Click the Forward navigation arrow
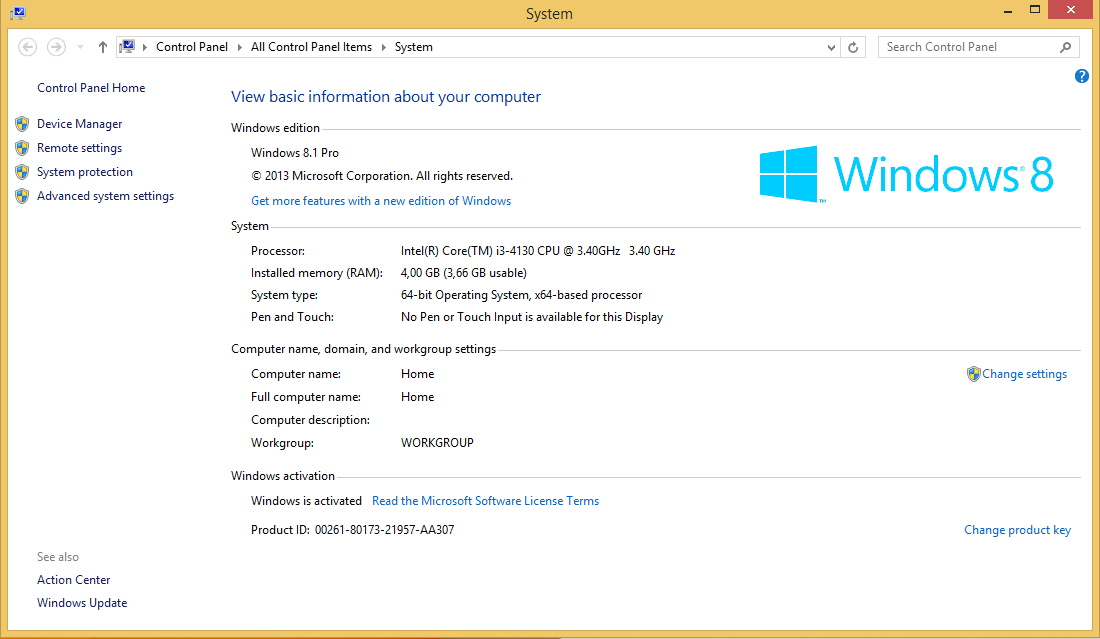This screenshot has height=639, width=1100. (56, 47)
